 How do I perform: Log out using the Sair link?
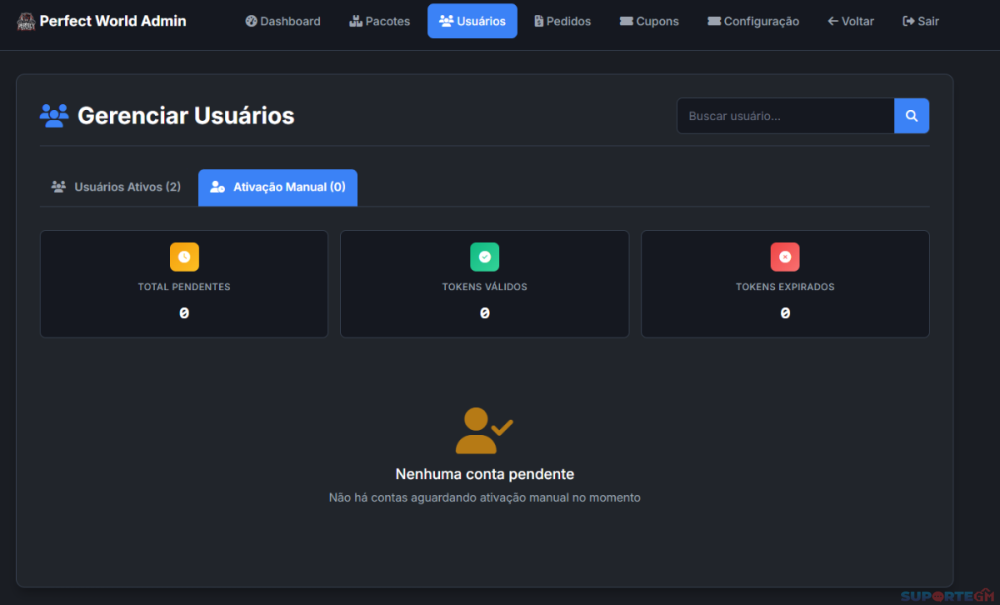[x=920, y=21]
